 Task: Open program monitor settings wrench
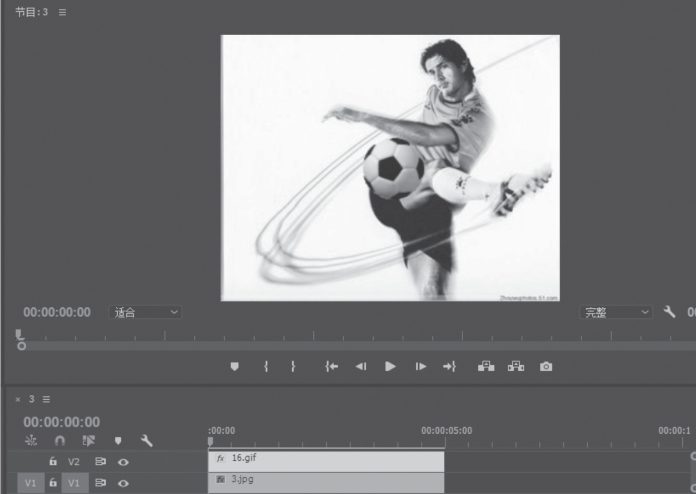click(669, 312)
